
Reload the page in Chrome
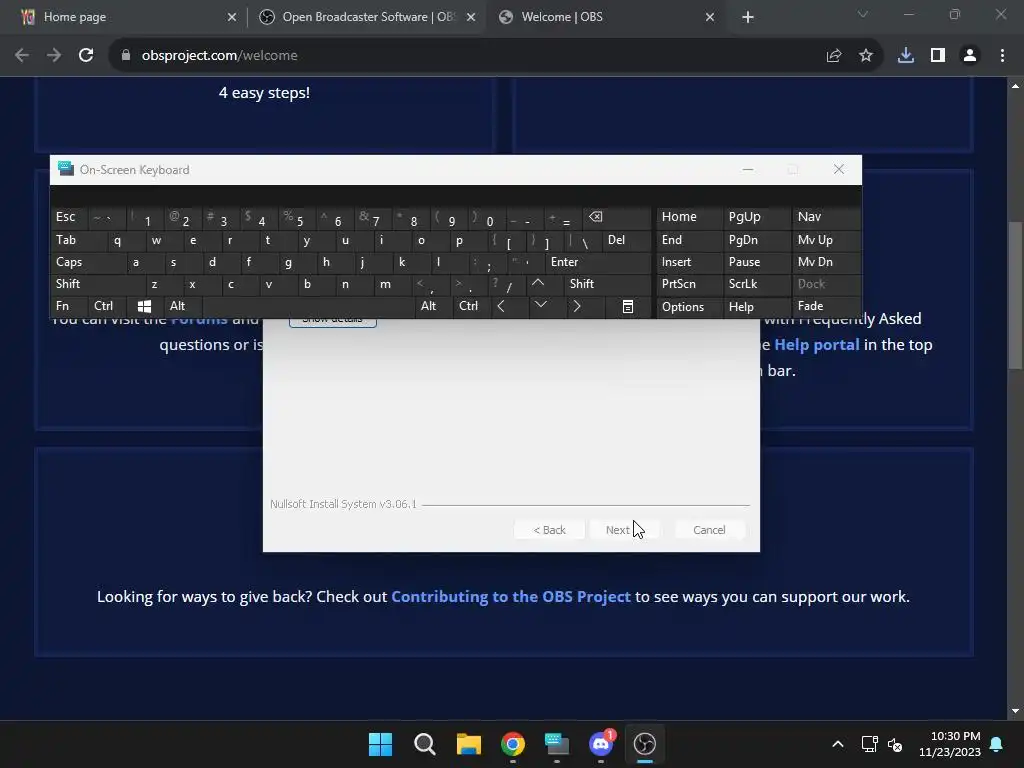coord(86,56)
